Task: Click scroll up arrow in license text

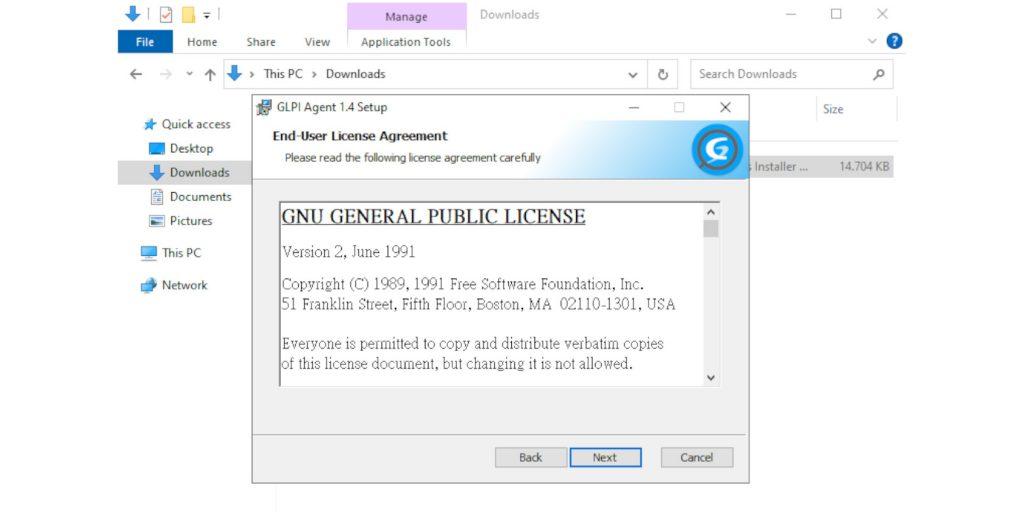Action: [711, 212]
